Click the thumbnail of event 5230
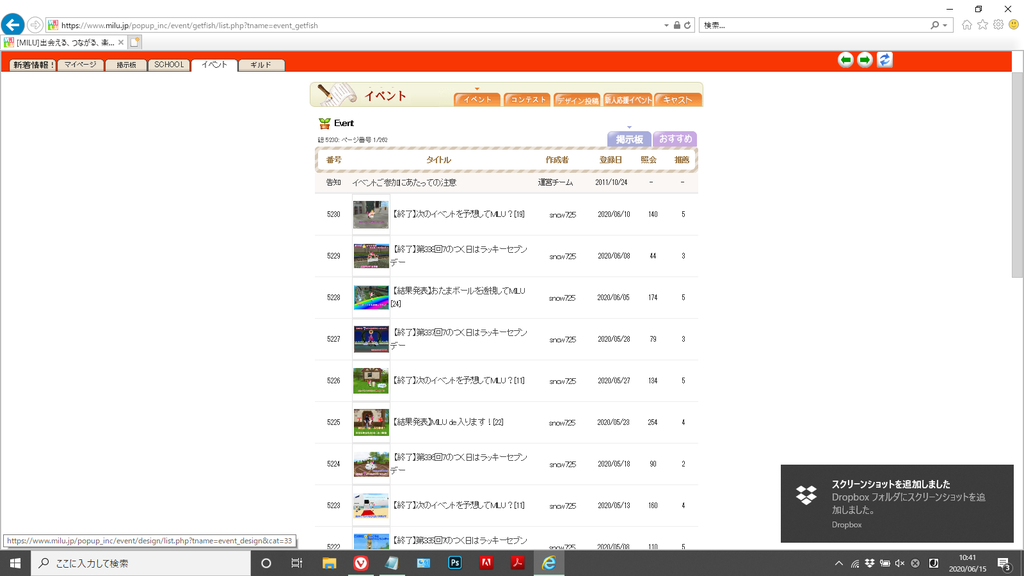 coord(370,214)
